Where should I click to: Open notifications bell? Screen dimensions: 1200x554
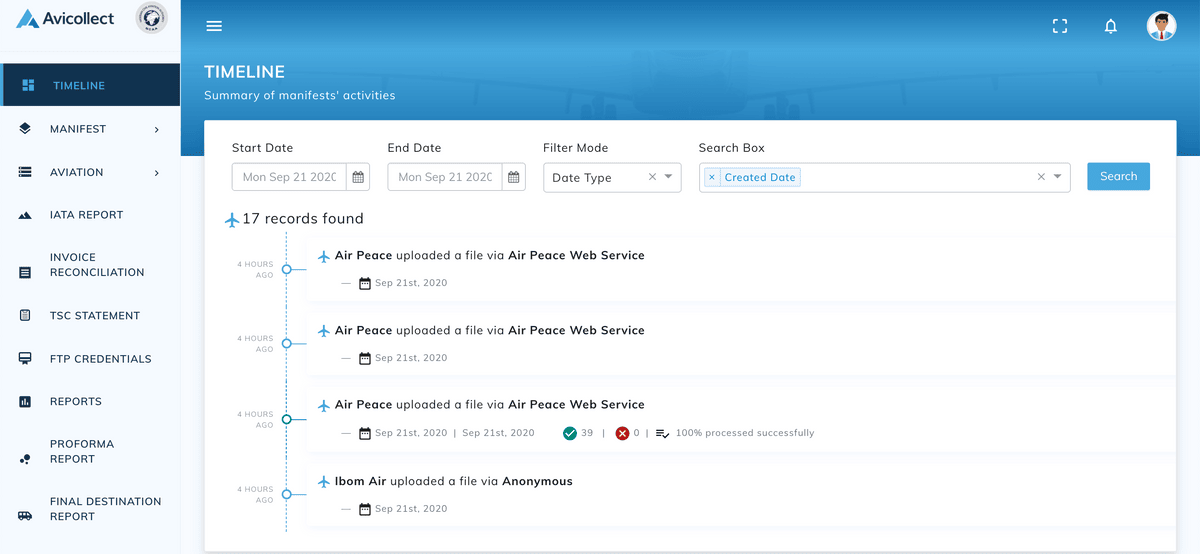1110,26
